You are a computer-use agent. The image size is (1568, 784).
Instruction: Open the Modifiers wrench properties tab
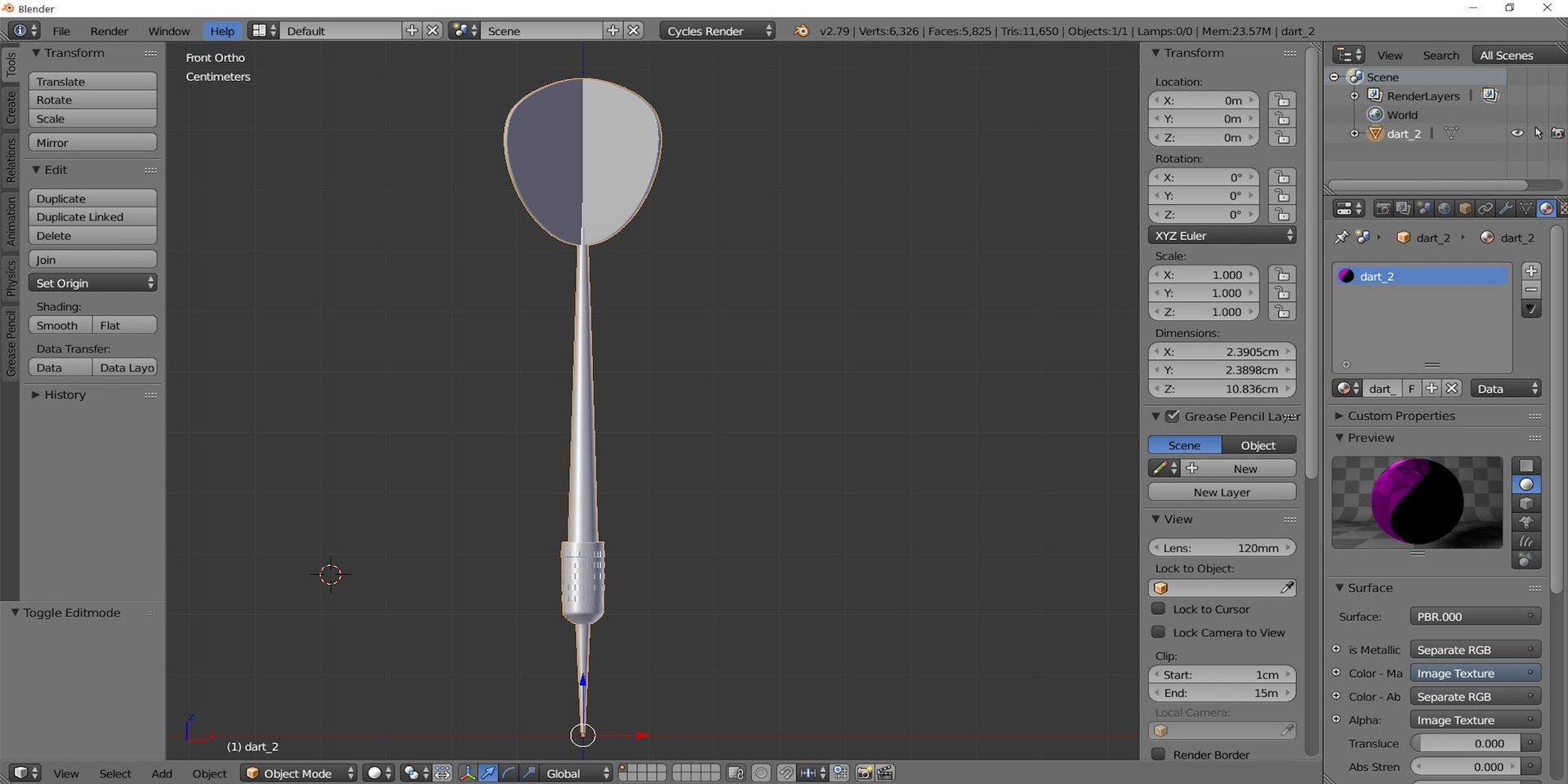coord(1505,209)
